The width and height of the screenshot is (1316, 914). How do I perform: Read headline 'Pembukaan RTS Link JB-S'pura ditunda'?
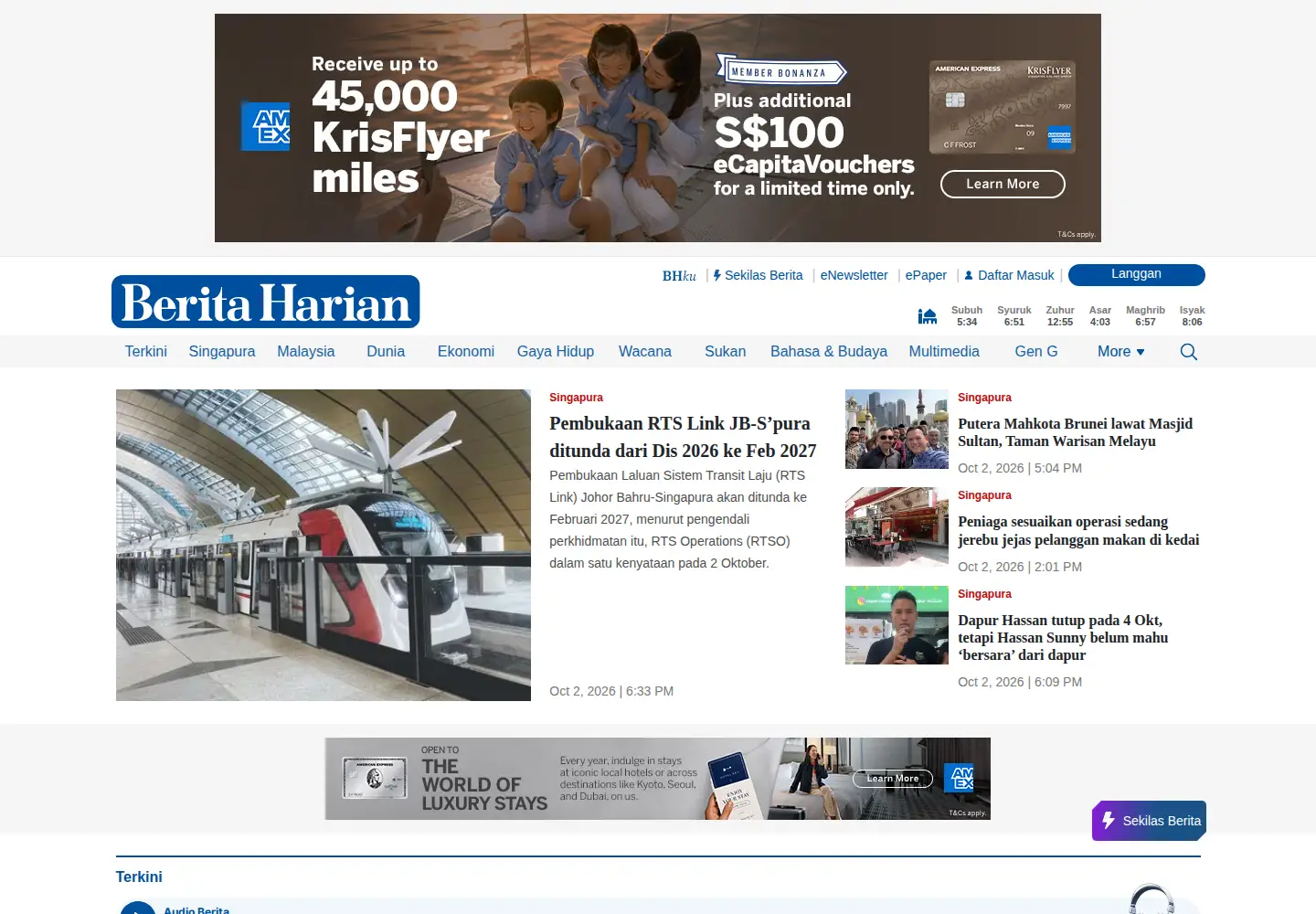point(683,437)
